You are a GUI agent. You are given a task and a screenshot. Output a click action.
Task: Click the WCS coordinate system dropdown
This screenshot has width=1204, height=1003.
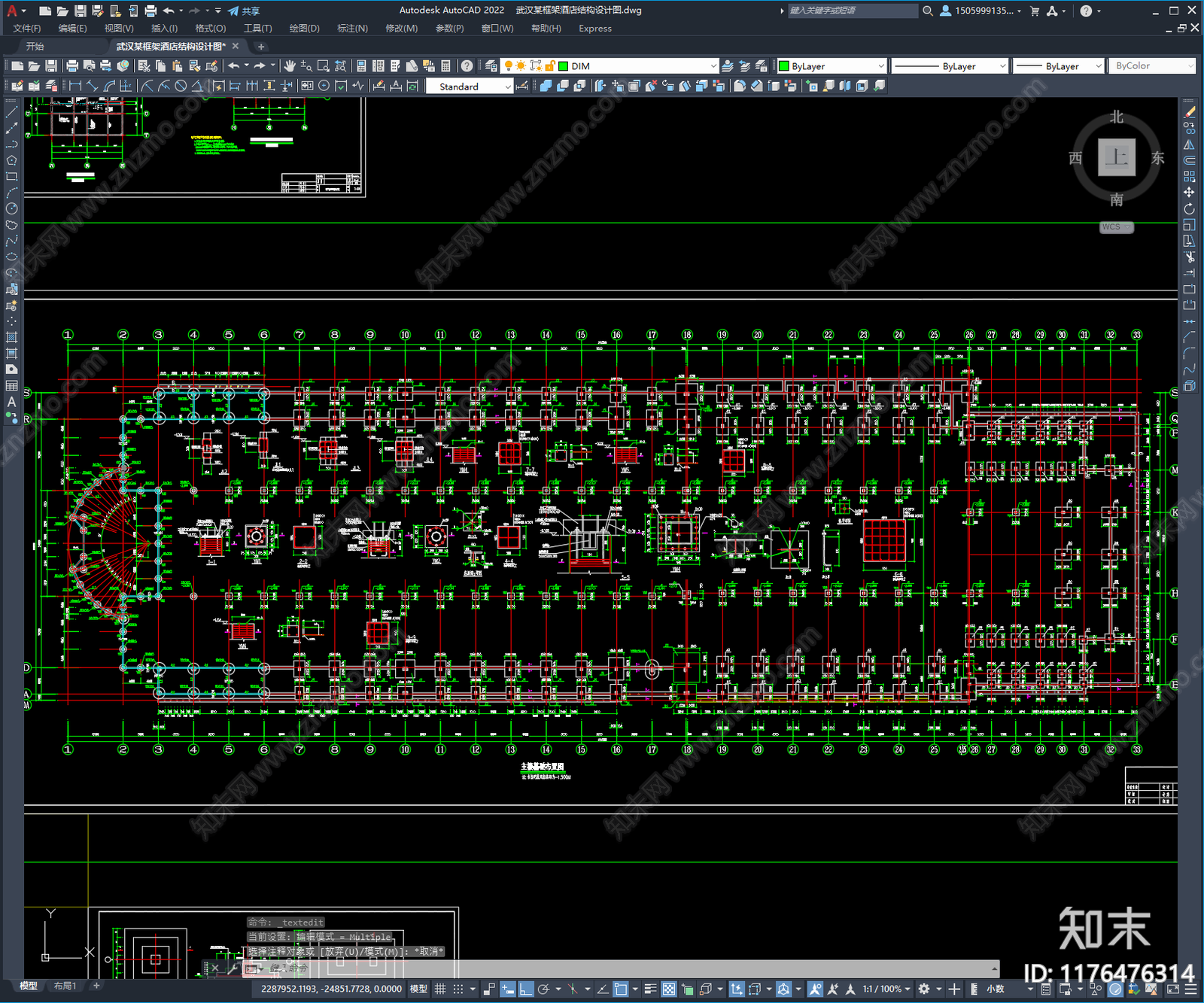pyautogui.click(x=1117, y=227)
